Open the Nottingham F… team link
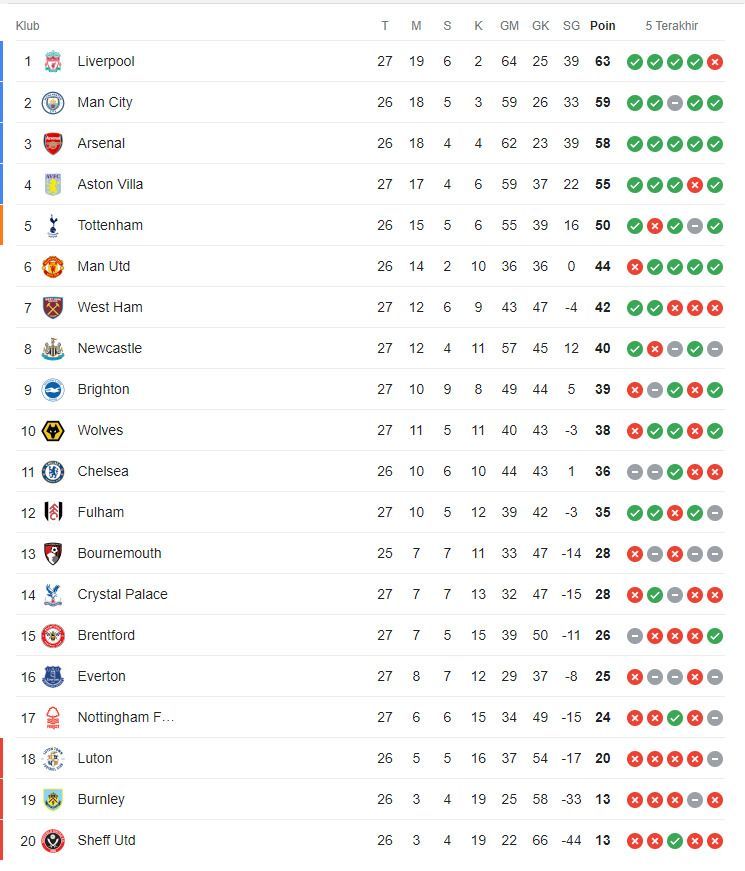The width and height of the screenshot is (745, 871). coord(126,717)
